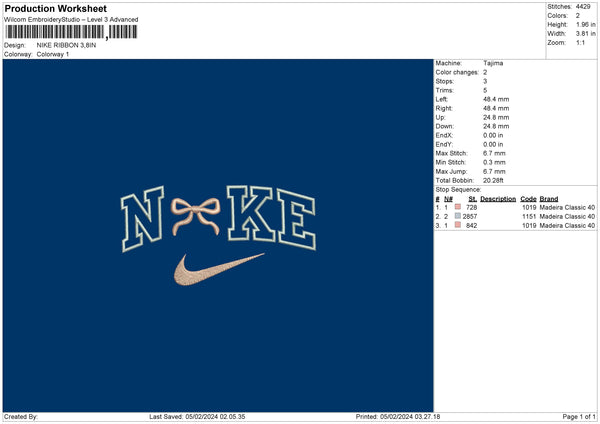Click the Up value '24.8 mm'
The height and width of the screenshot is (424, 600).
[496, 117]
